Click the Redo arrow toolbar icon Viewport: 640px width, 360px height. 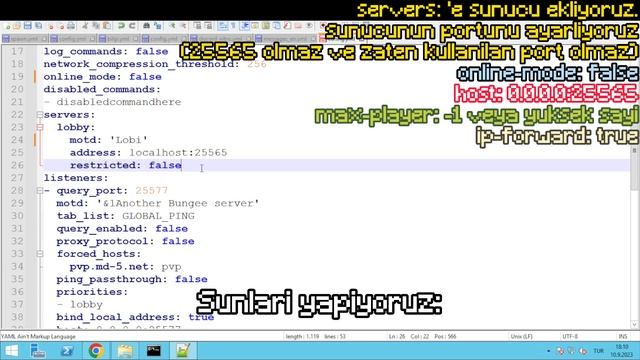tap(132, 26)
